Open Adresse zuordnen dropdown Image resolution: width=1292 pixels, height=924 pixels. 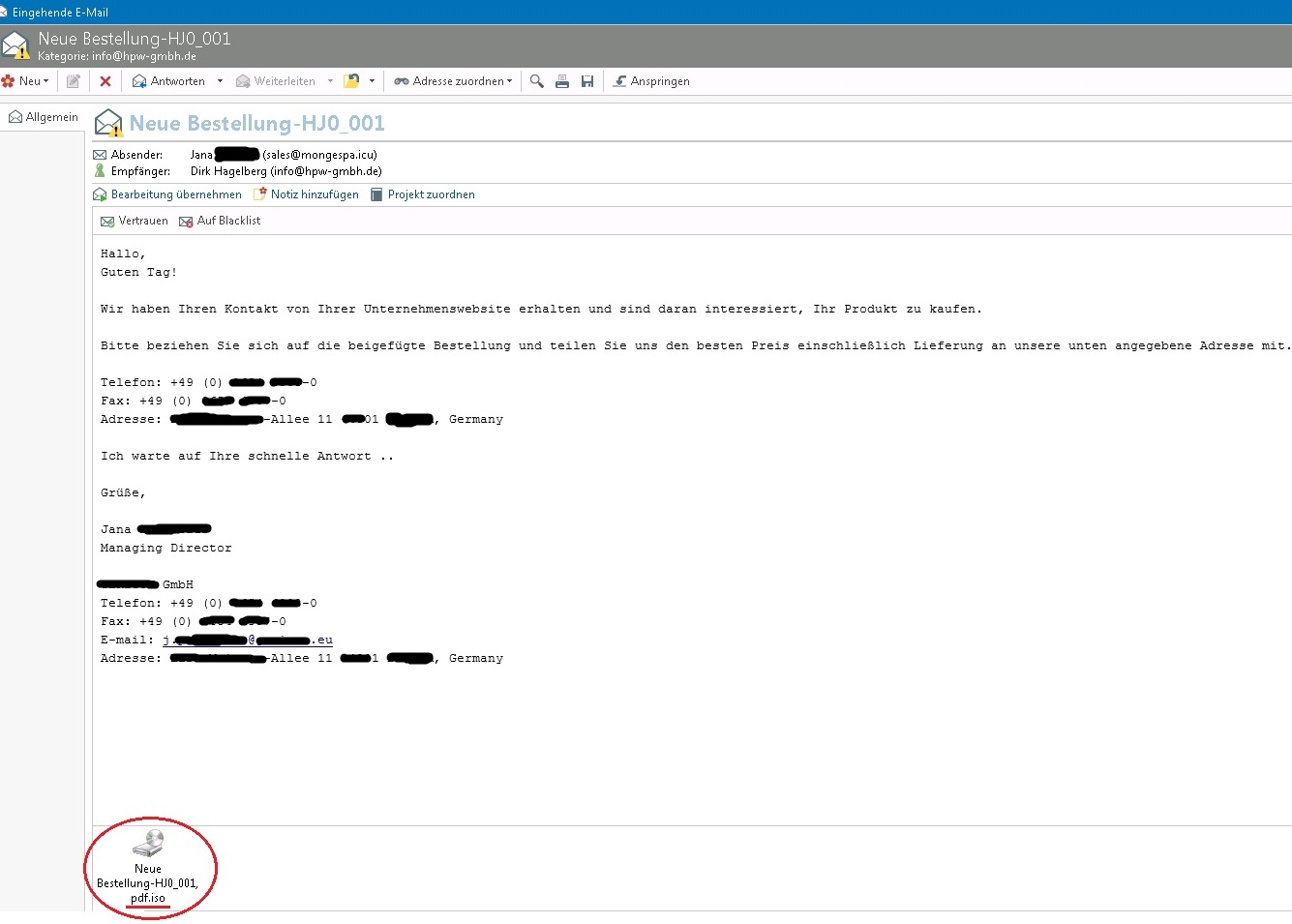point(454,81)
